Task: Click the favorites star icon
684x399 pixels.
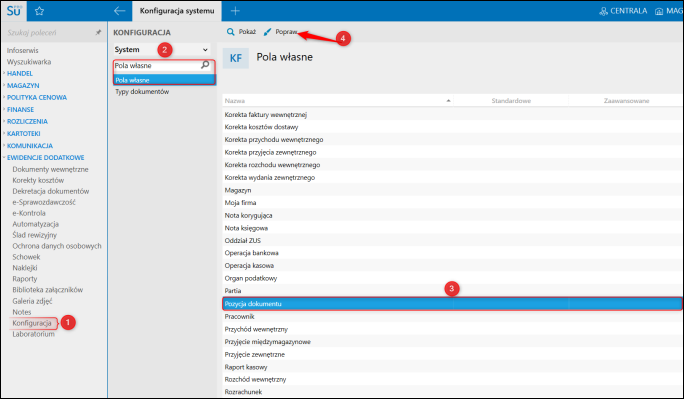Action: click(39, 11)
